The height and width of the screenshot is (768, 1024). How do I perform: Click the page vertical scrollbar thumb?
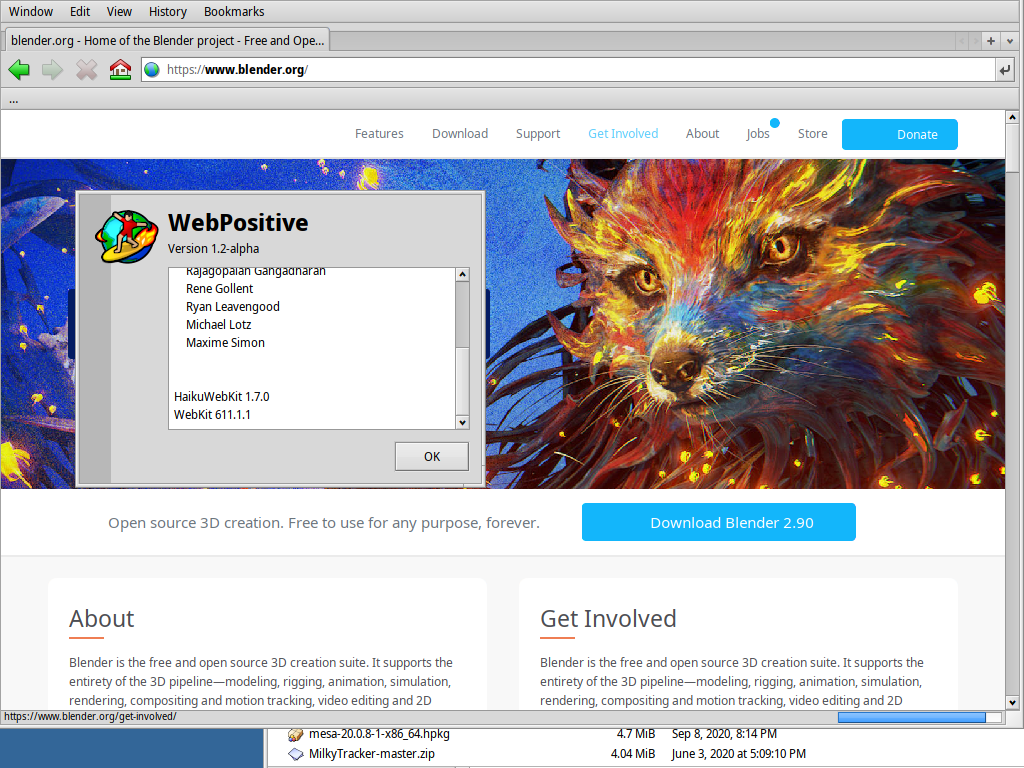point(1012,147)
